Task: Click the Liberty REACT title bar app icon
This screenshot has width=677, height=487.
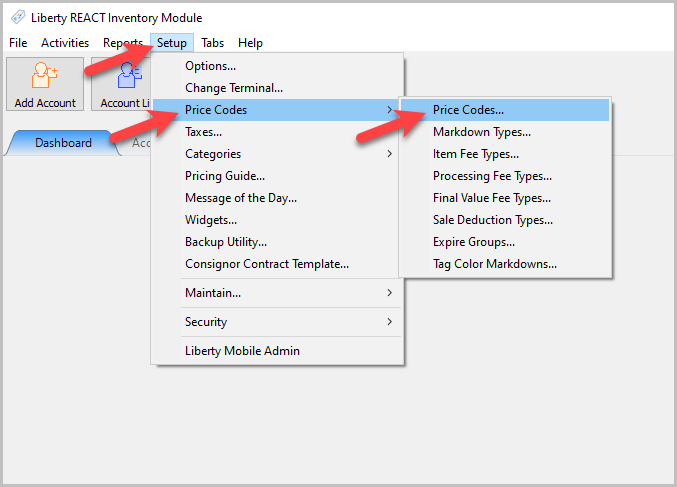Action: pyautogui.click(x=18, y=17)
